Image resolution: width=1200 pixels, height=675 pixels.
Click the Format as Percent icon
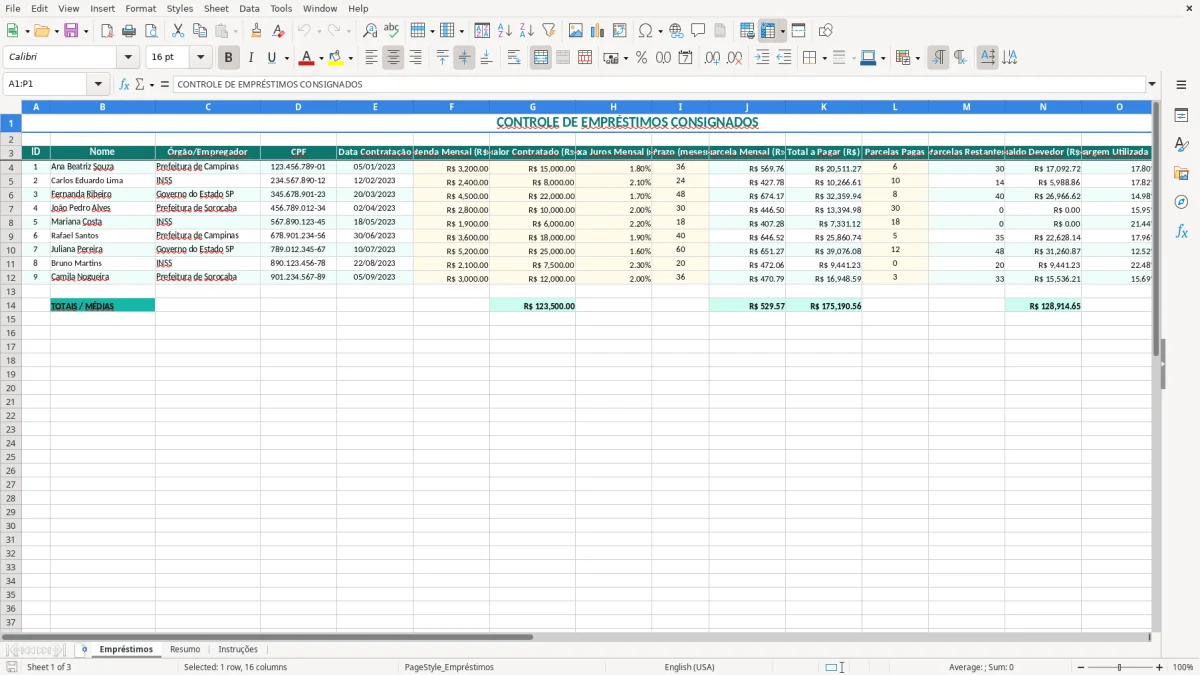point(641,58)
